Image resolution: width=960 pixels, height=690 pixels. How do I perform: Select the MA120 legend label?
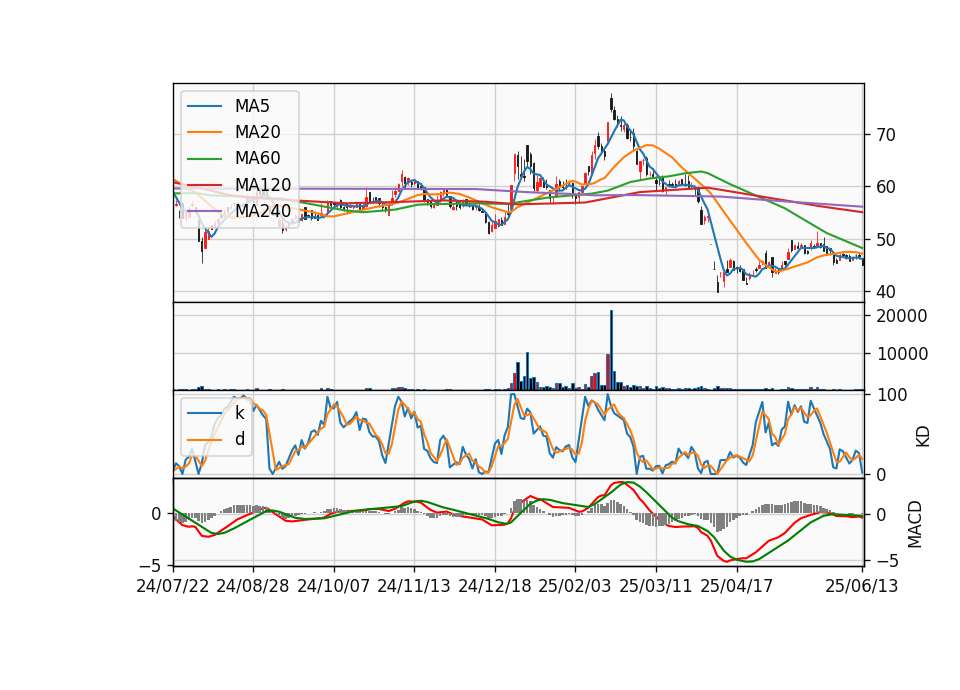click(x=263, y=185)
